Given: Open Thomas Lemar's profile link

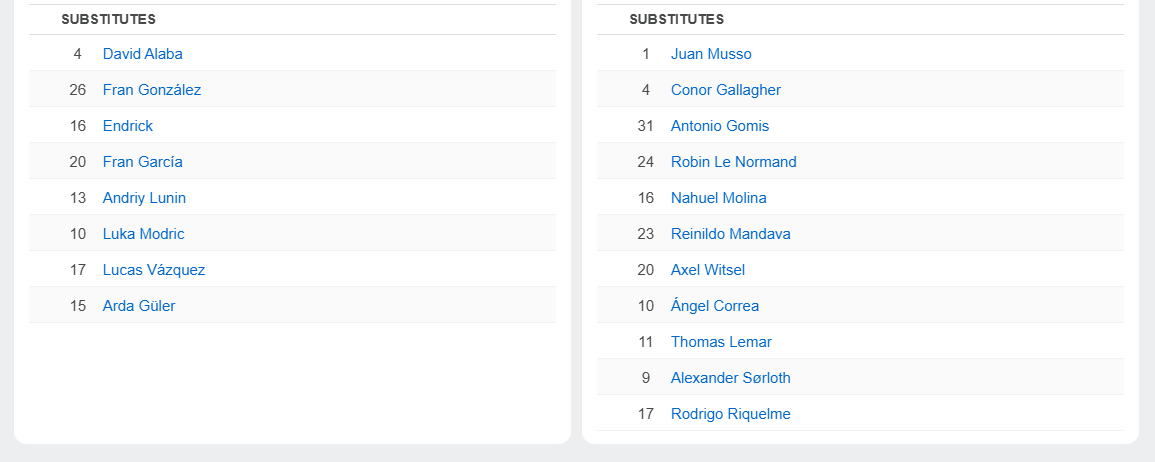Looking at the screenshot, I should click(721, 342).
